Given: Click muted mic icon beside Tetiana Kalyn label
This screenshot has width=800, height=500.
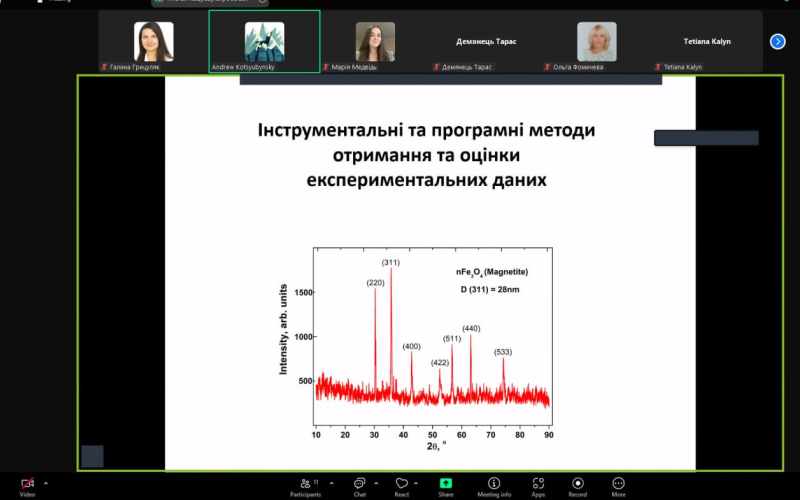Looking at the screenshot, I should click(x=658, y=67).
